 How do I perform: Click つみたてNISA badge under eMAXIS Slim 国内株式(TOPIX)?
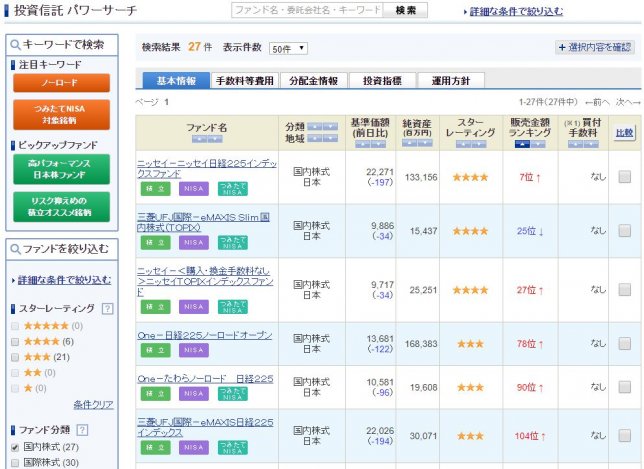tap(232, 242)
